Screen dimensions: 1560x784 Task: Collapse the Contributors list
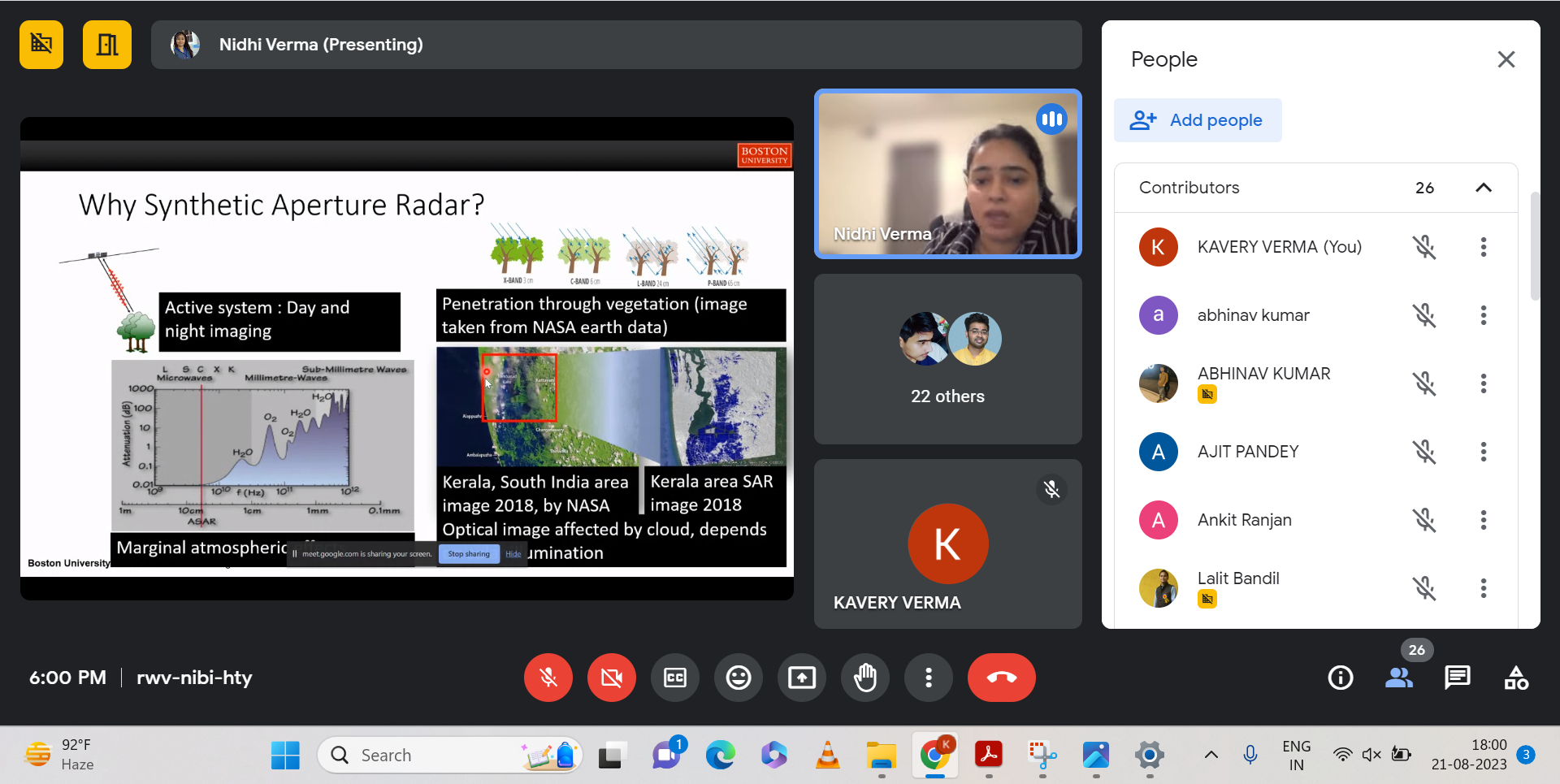(1483, 188)
